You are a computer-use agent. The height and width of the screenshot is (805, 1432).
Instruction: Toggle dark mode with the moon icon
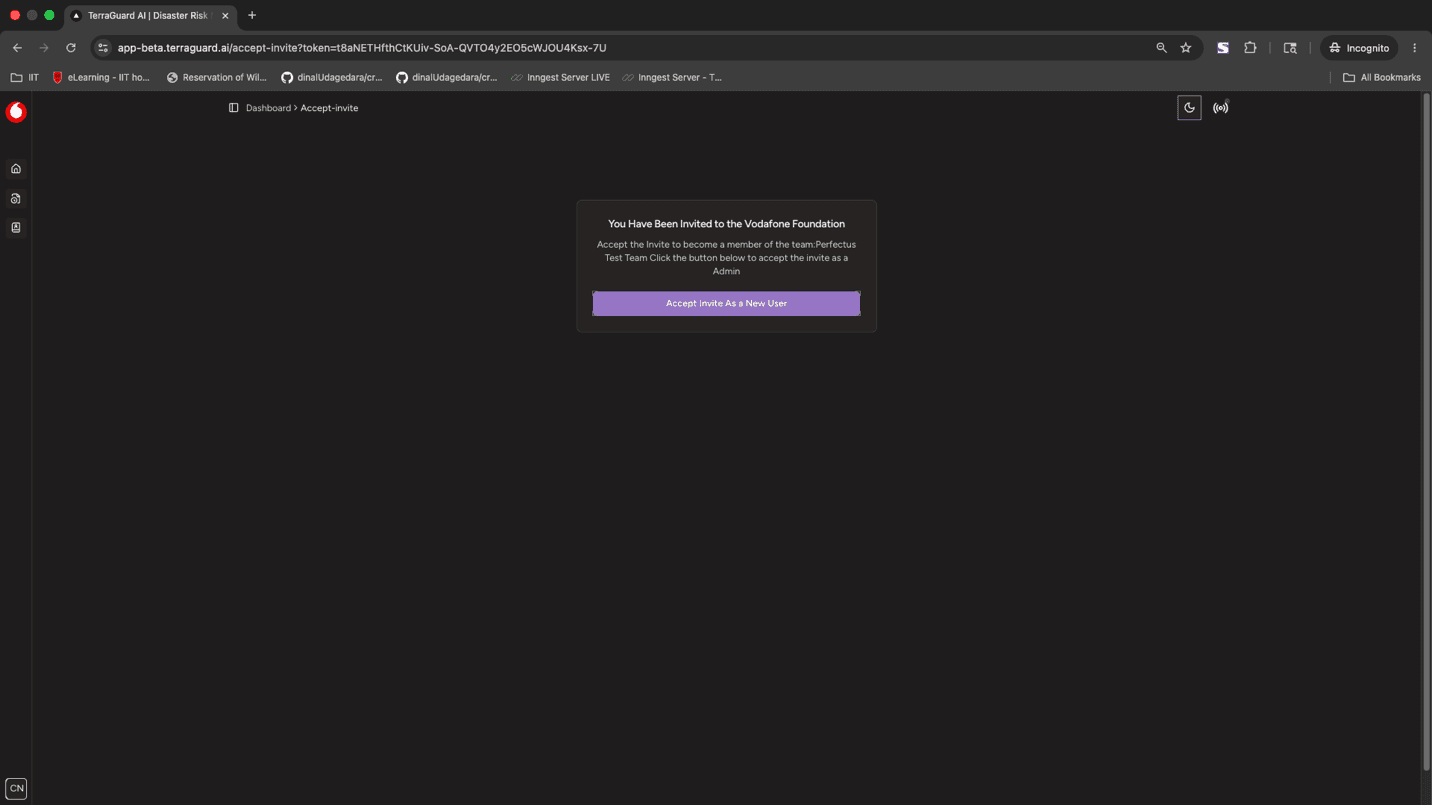[x=1189, y=108]
